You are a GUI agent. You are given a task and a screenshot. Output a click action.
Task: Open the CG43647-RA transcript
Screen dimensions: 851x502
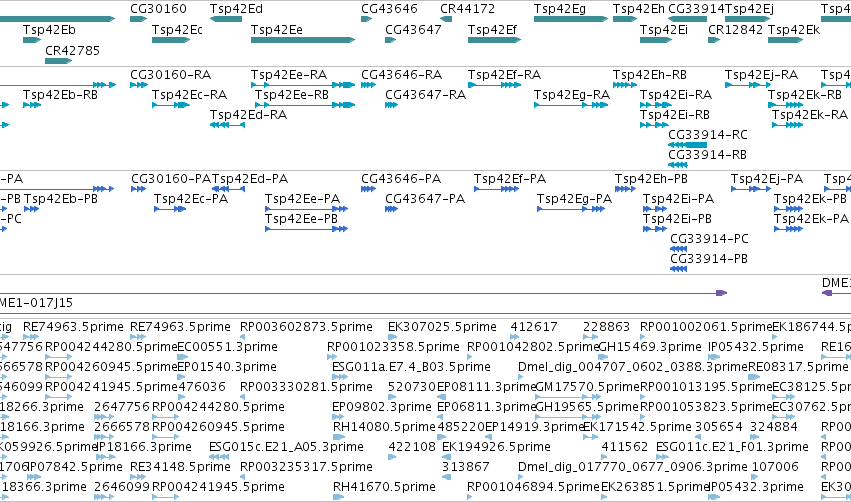391,105
